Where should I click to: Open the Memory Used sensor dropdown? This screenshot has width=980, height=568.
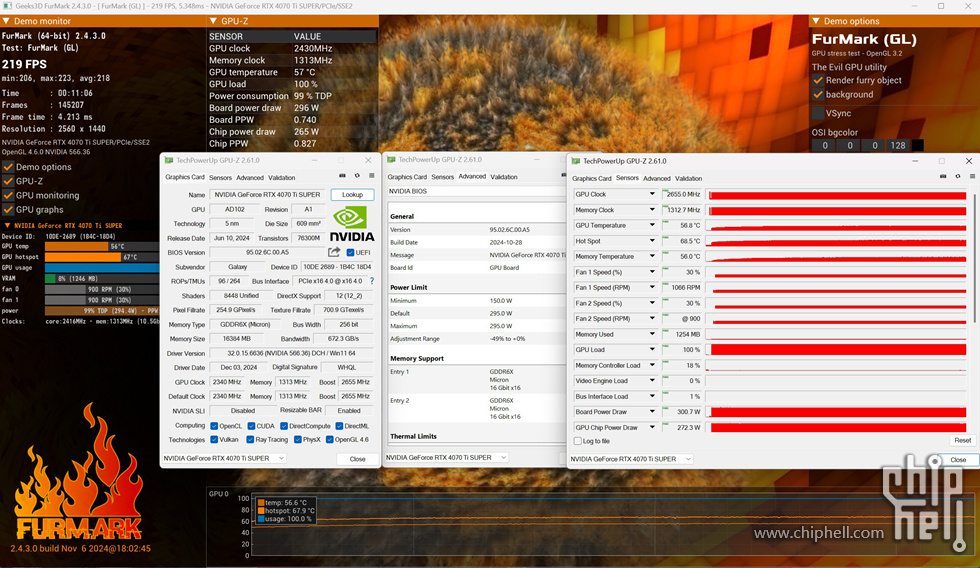click(x=652, y=334)
